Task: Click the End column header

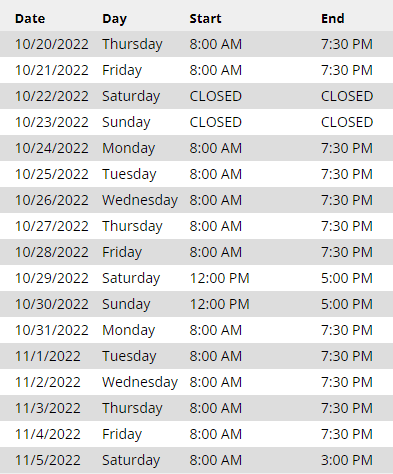Action: click(x=332, y=19)
